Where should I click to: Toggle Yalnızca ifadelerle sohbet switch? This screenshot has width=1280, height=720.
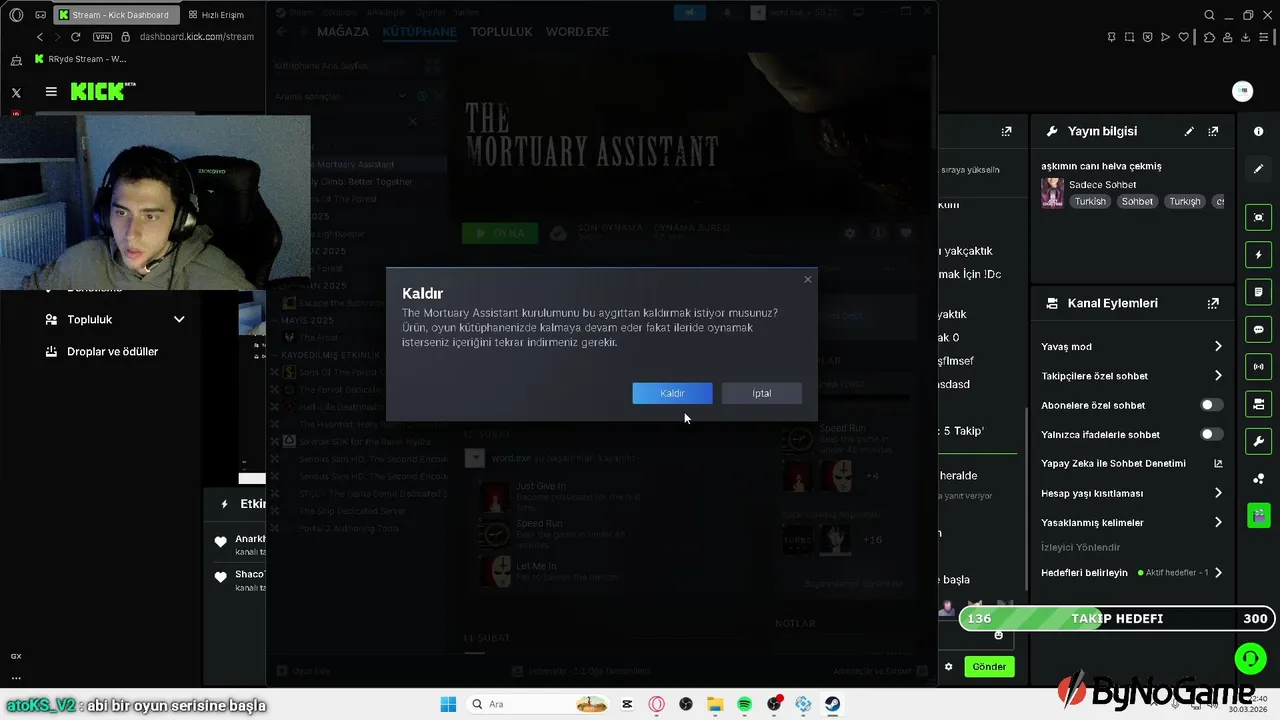(x=1211, y=434)
